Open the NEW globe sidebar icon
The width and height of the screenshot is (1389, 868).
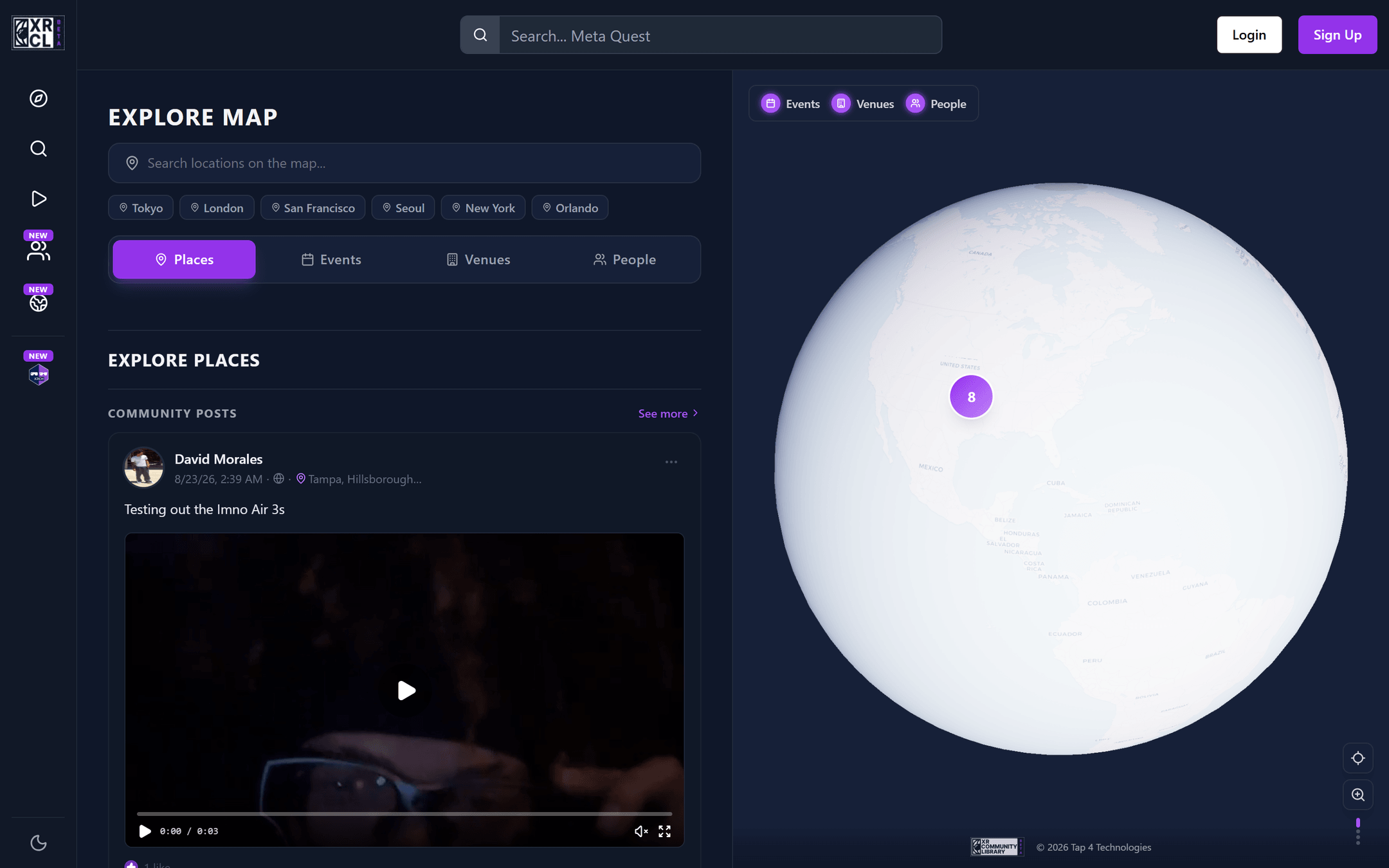(x=39, y=300)
